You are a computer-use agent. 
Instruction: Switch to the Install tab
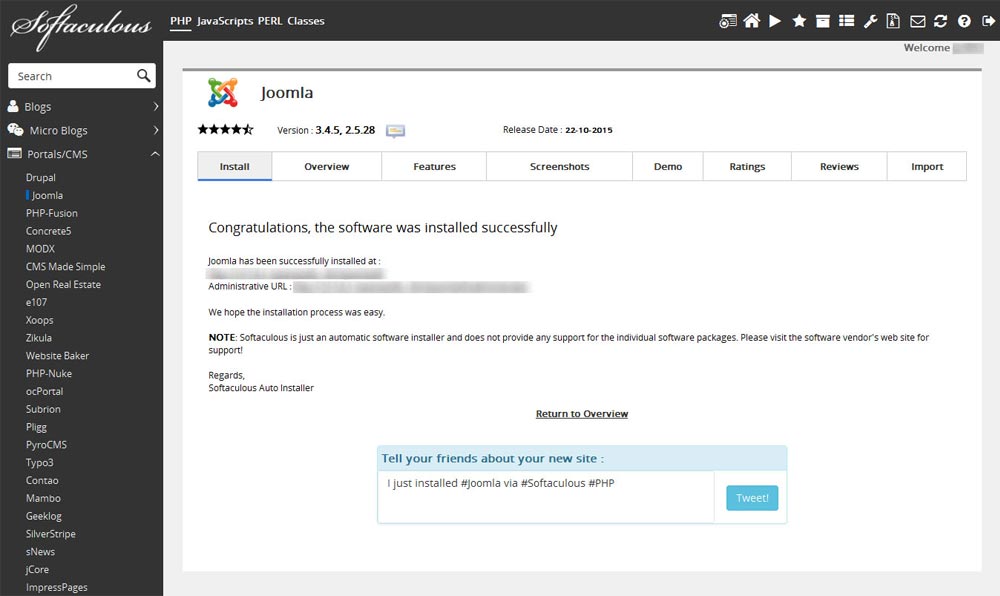235,166
